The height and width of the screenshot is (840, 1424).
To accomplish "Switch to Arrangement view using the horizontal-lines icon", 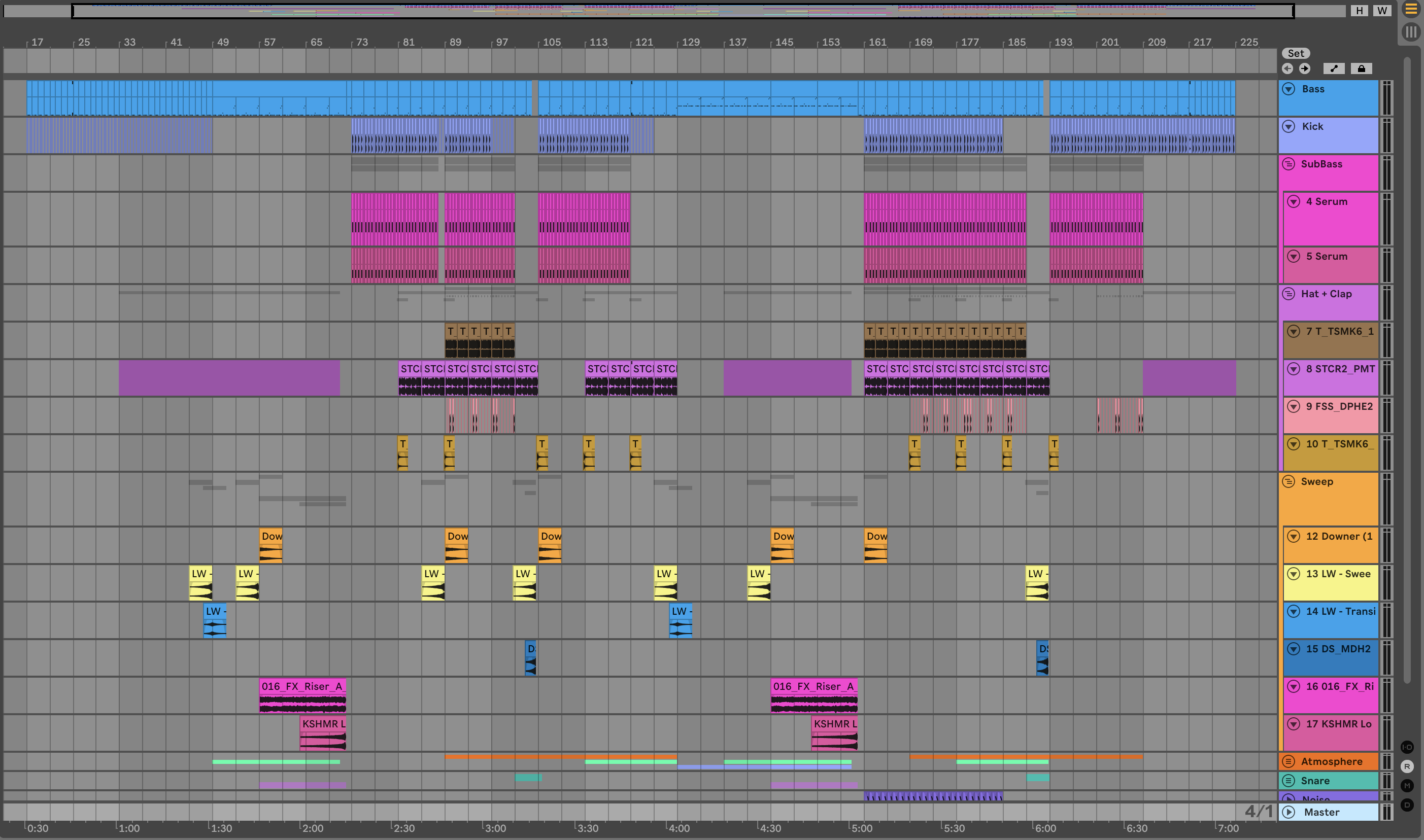I will [x=1410, y=9].
